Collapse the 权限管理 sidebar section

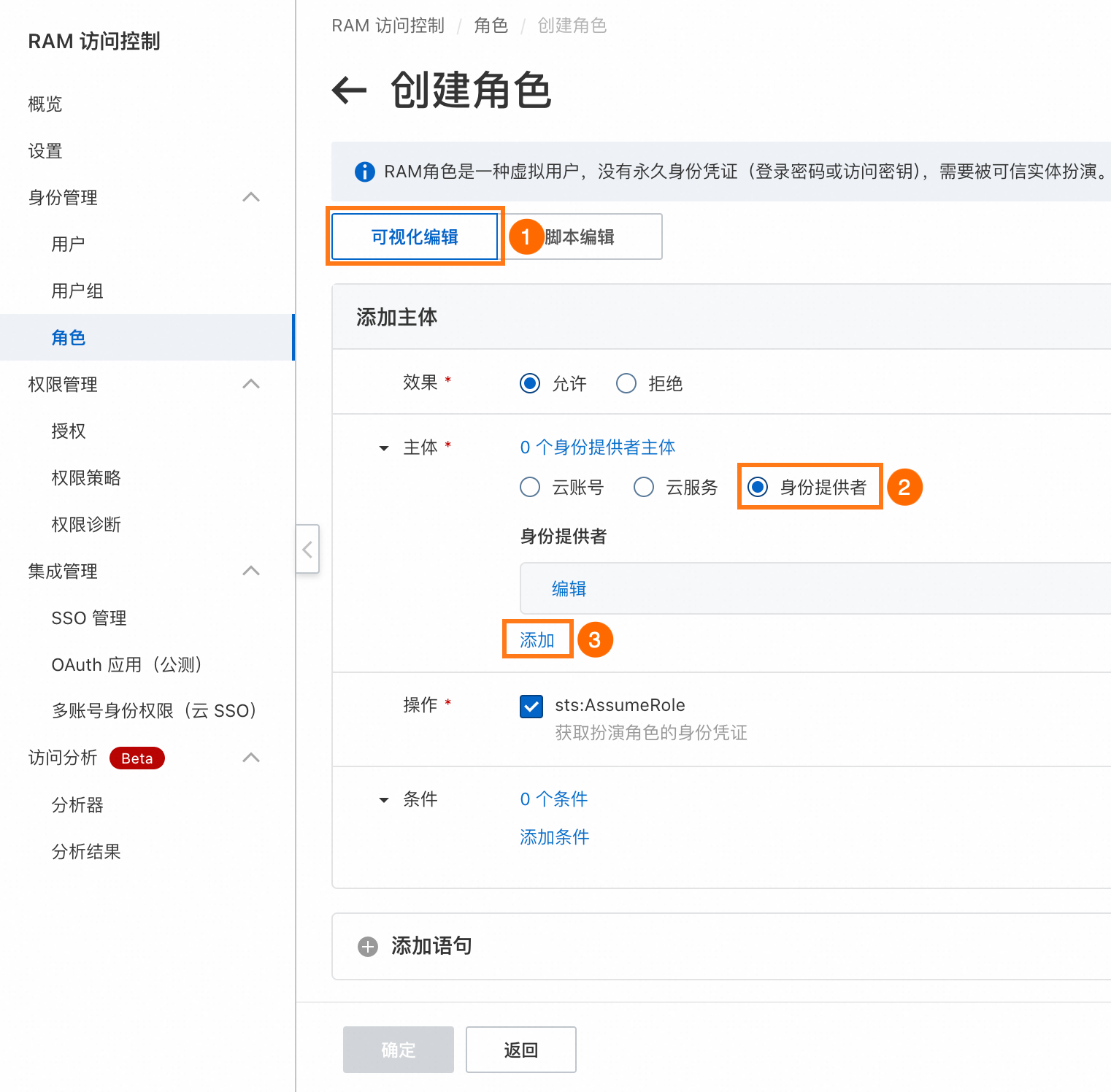251,384
